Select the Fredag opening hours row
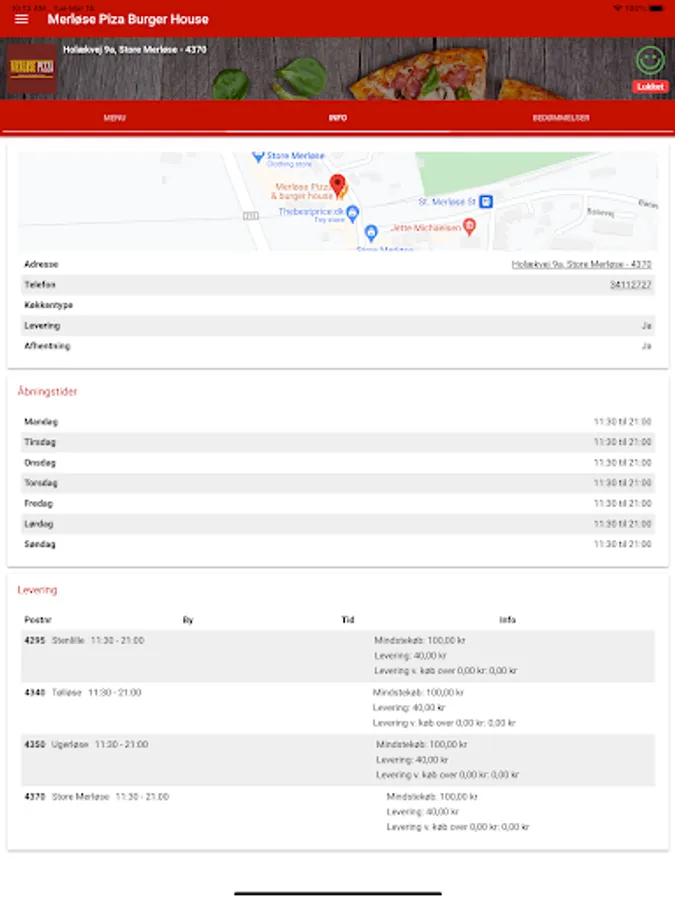The image size is (675, 900). (338, 503)
